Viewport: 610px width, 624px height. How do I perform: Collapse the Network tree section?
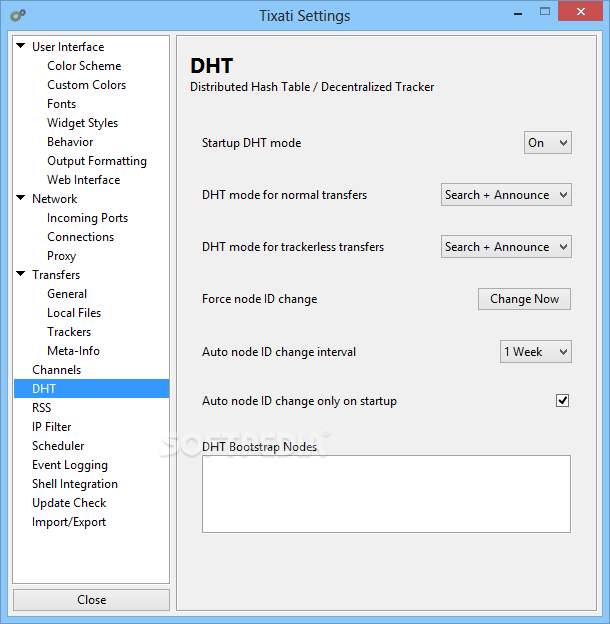coord(21,198)
